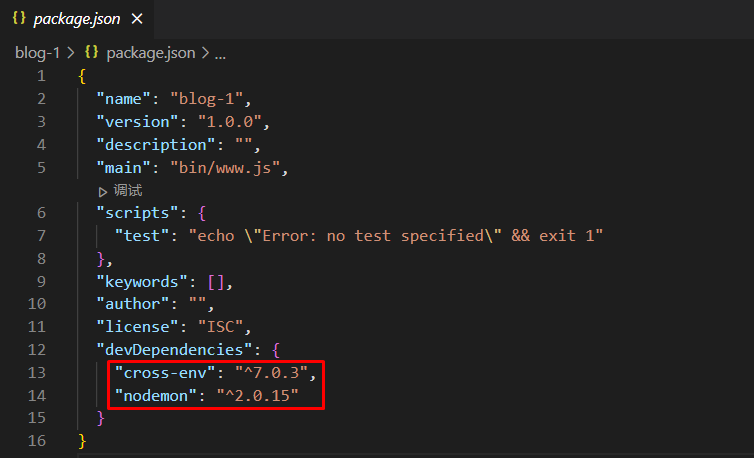Select the package.json tab
The width and height of the screenshot is (754, 458).
click(77, 19)
